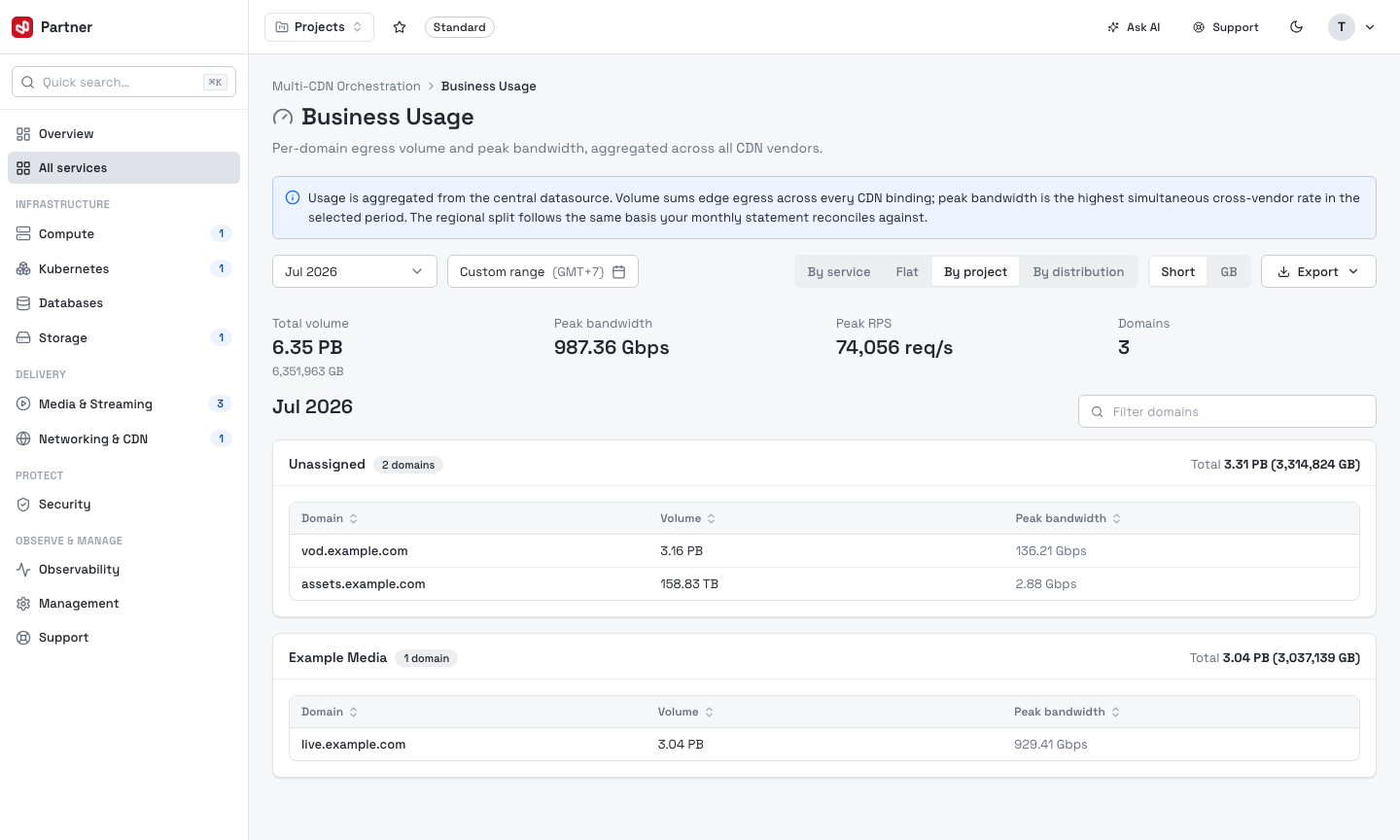Screen dimensions: 1400x840
Task: Open the Jul 2026 month dropdown
Action: [x=355, y=271]
